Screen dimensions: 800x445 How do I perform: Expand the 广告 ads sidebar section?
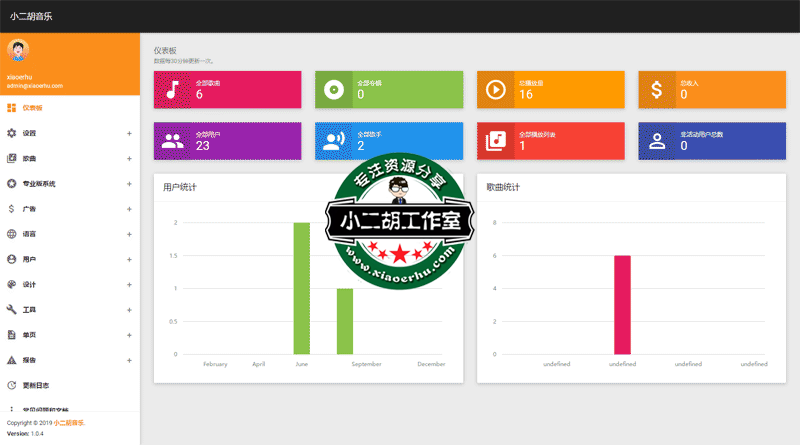click(x=129, y=209)
